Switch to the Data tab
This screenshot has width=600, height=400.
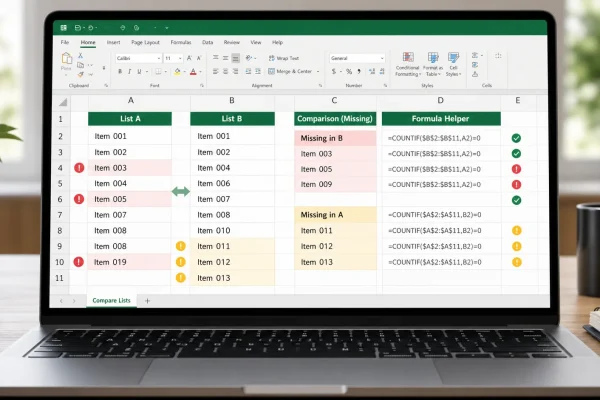pyautogui.click(x=207, y=42)
